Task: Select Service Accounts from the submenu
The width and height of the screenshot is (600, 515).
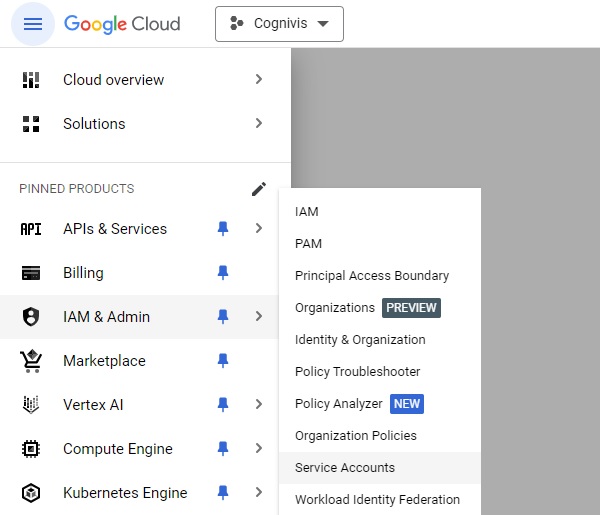Action: (x=345, y=468)
